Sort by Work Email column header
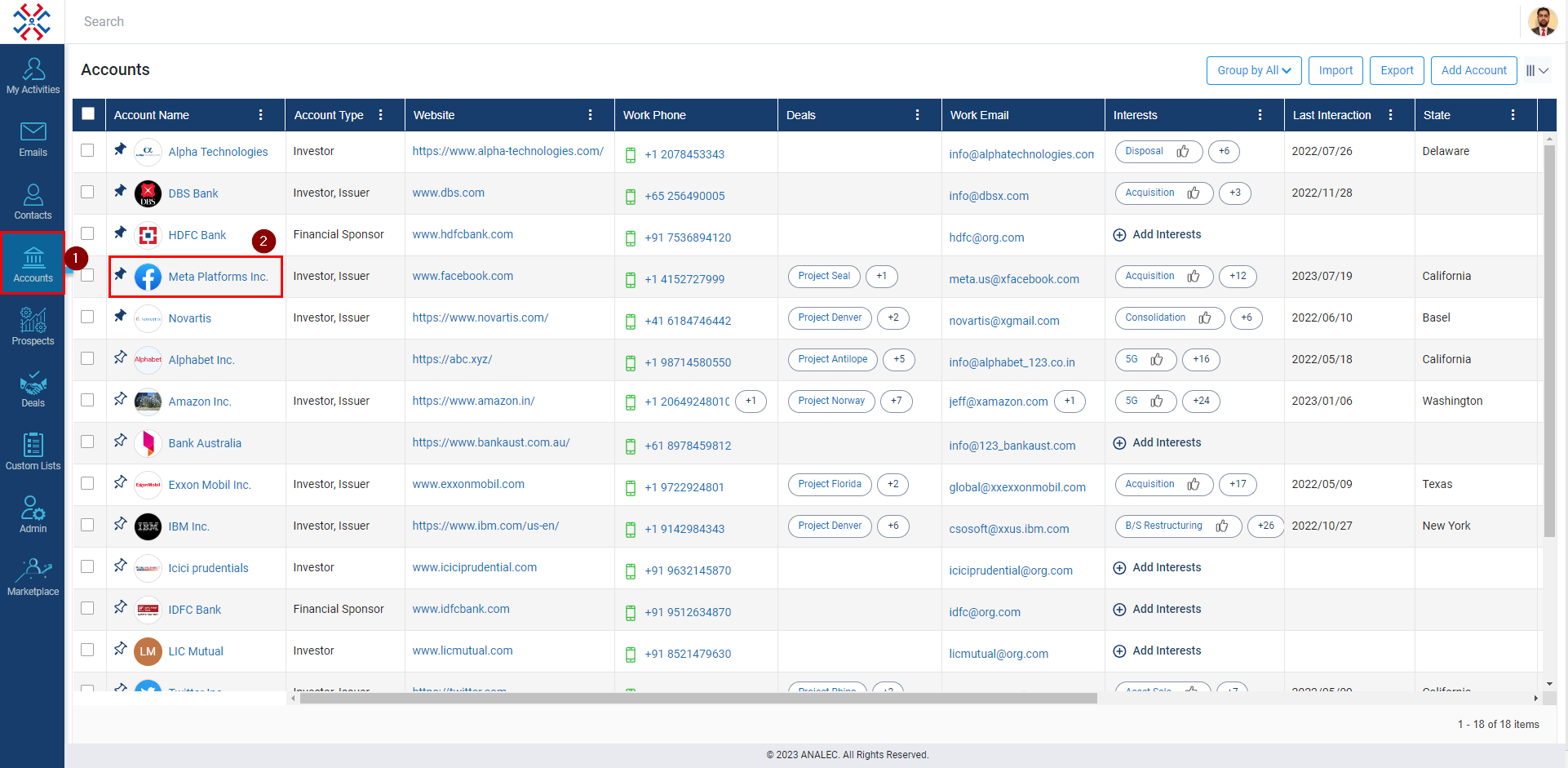1568x768 pixels. (x=979, y=115)
